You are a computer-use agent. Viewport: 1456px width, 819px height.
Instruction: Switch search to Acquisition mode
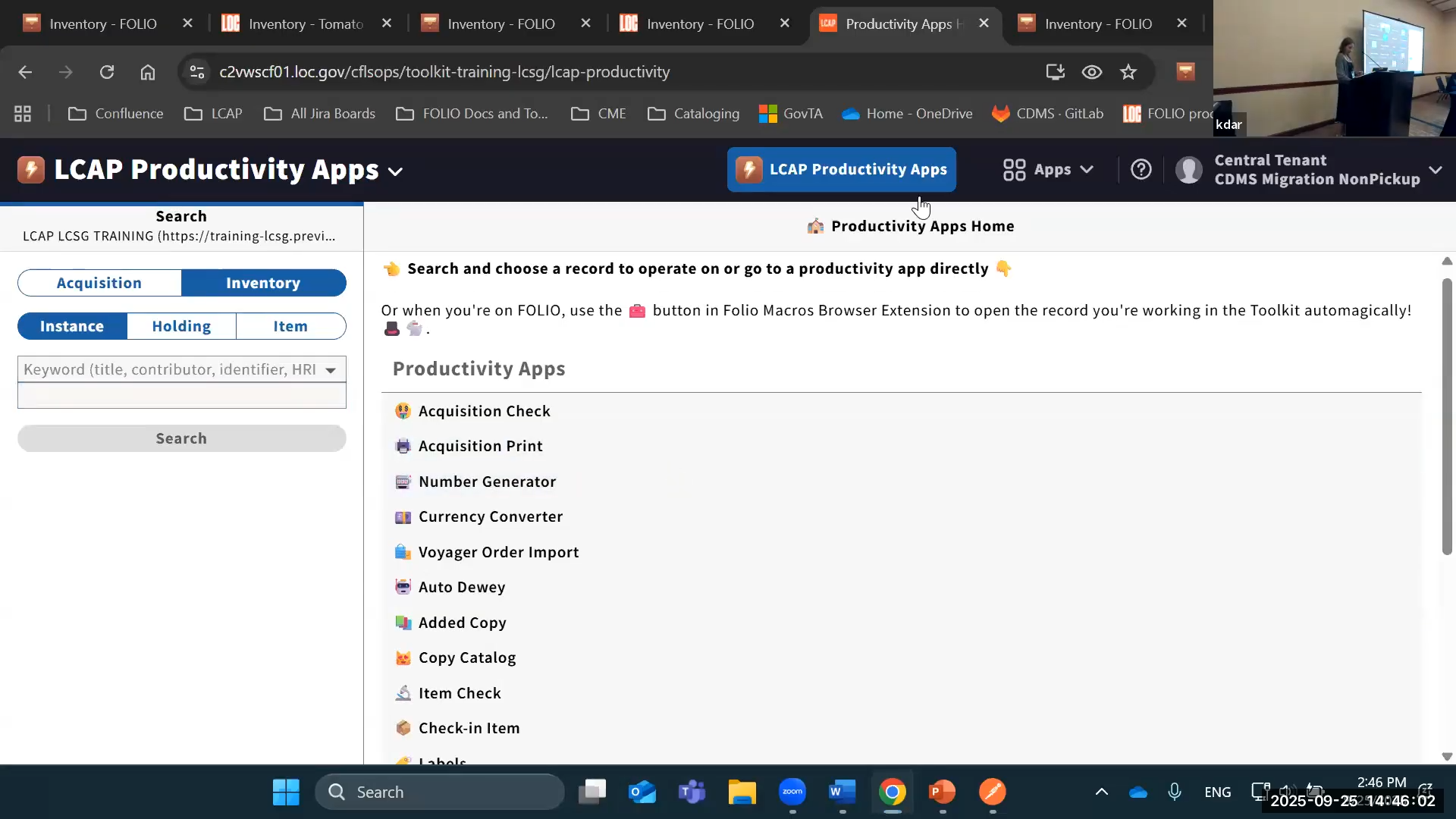tap(99, 283)
